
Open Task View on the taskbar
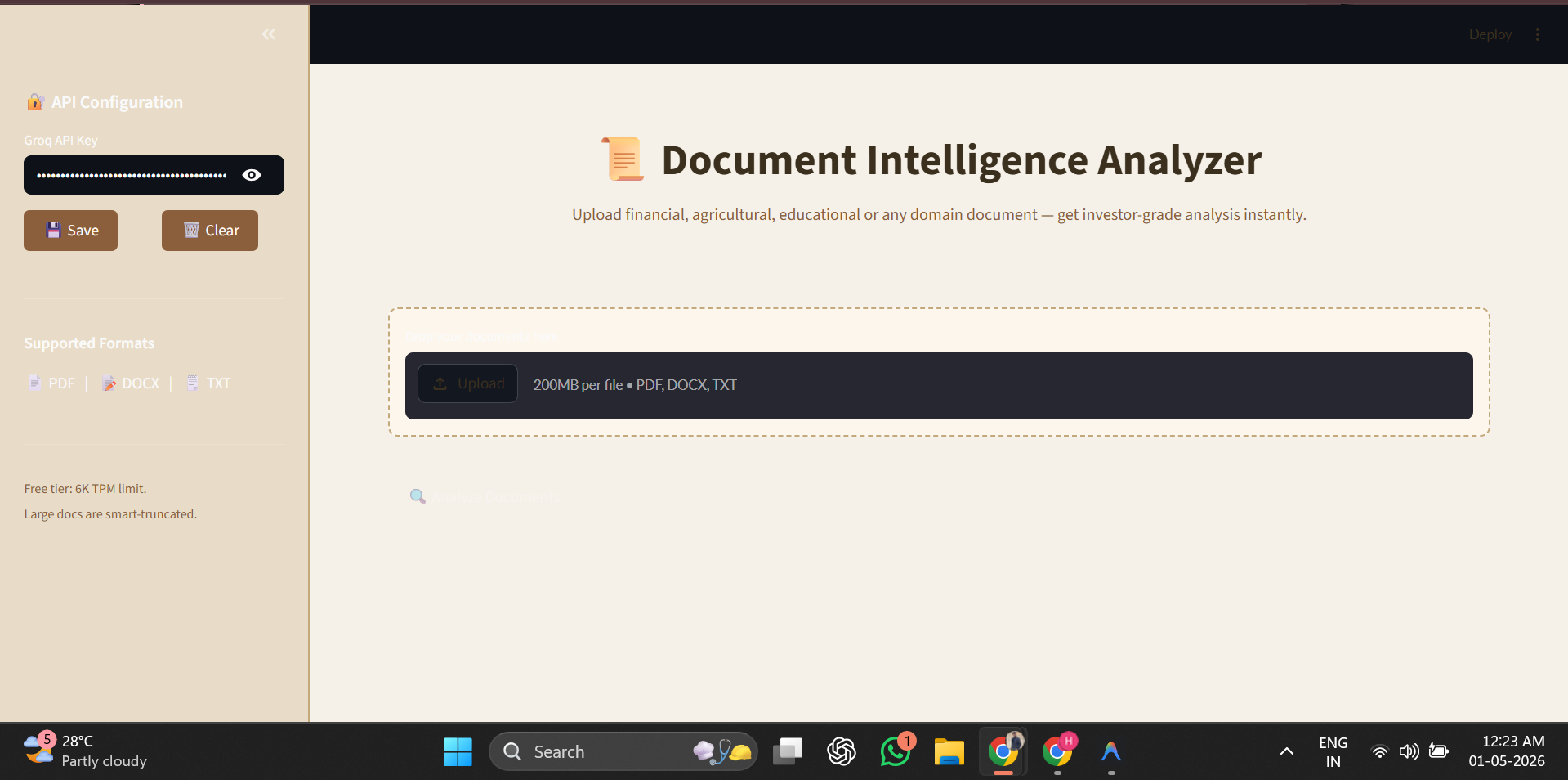click(788, 751)
